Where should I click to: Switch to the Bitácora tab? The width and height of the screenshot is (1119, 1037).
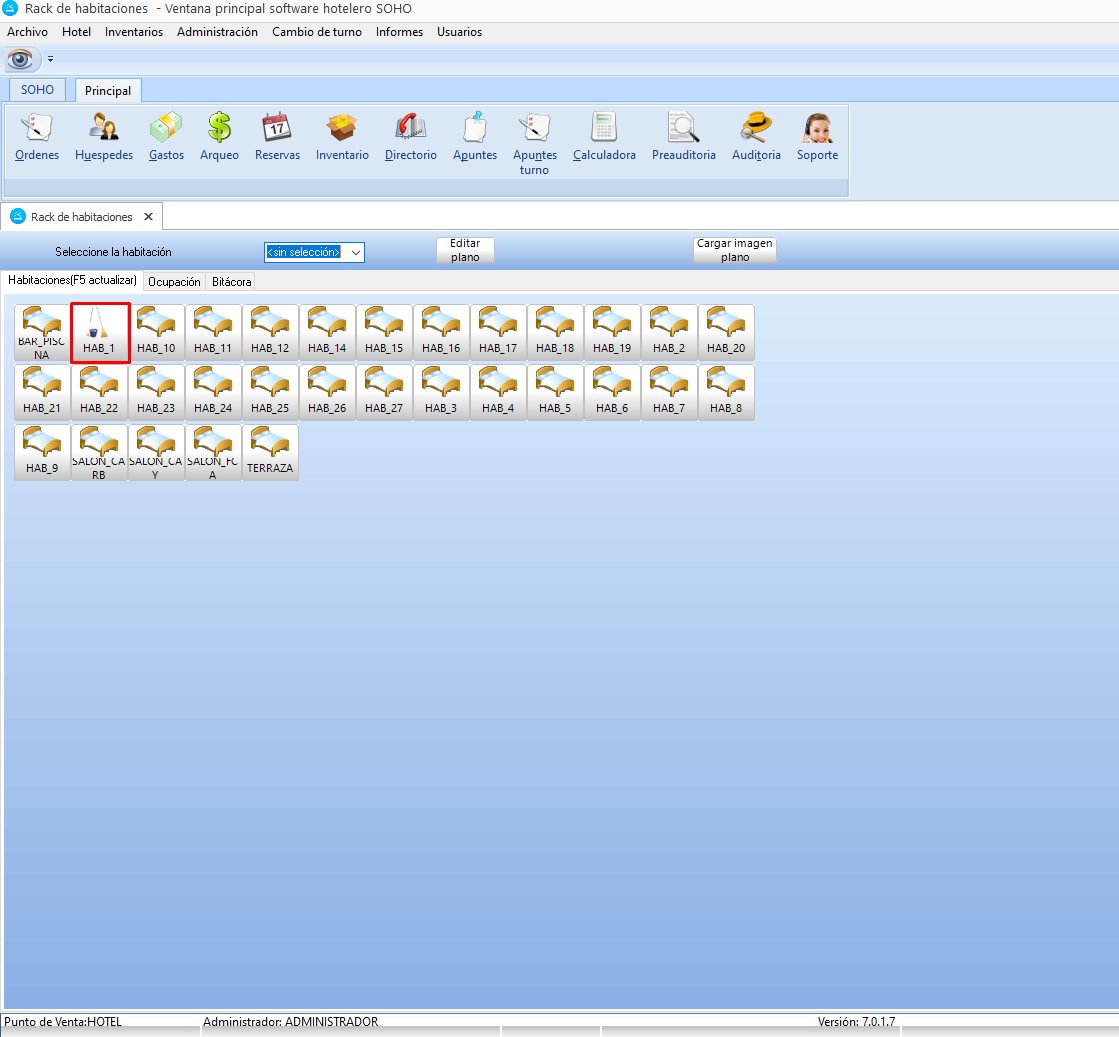pos(232,282)
